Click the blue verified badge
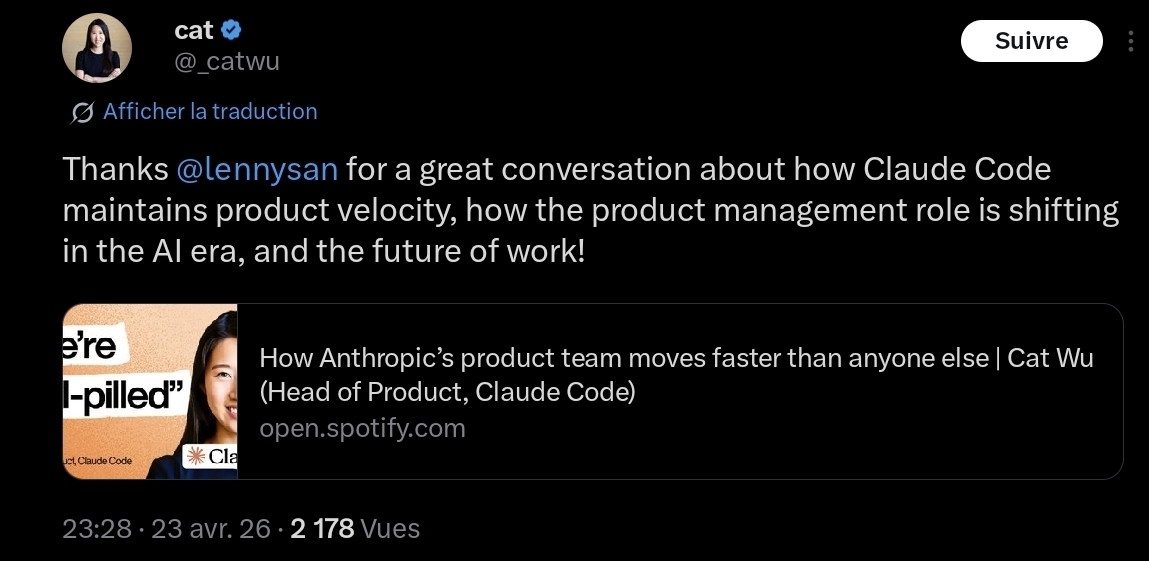 click(231, 30)
